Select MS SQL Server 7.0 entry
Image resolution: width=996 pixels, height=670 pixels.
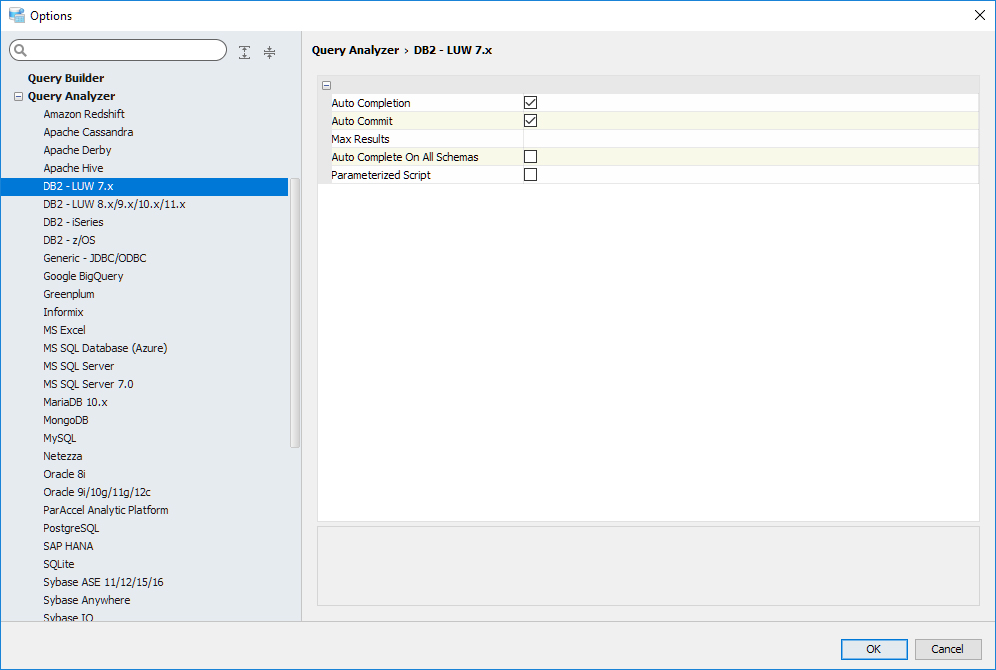pyautogui.click(x=88, y=384)
